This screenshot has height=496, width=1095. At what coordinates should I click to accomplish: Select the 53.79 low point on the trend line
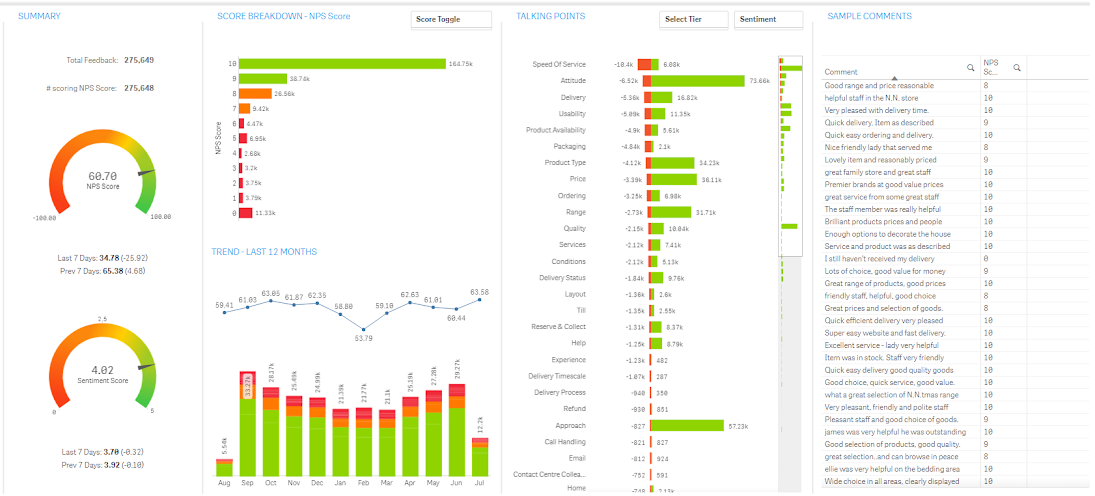click(x=364, y=329)
